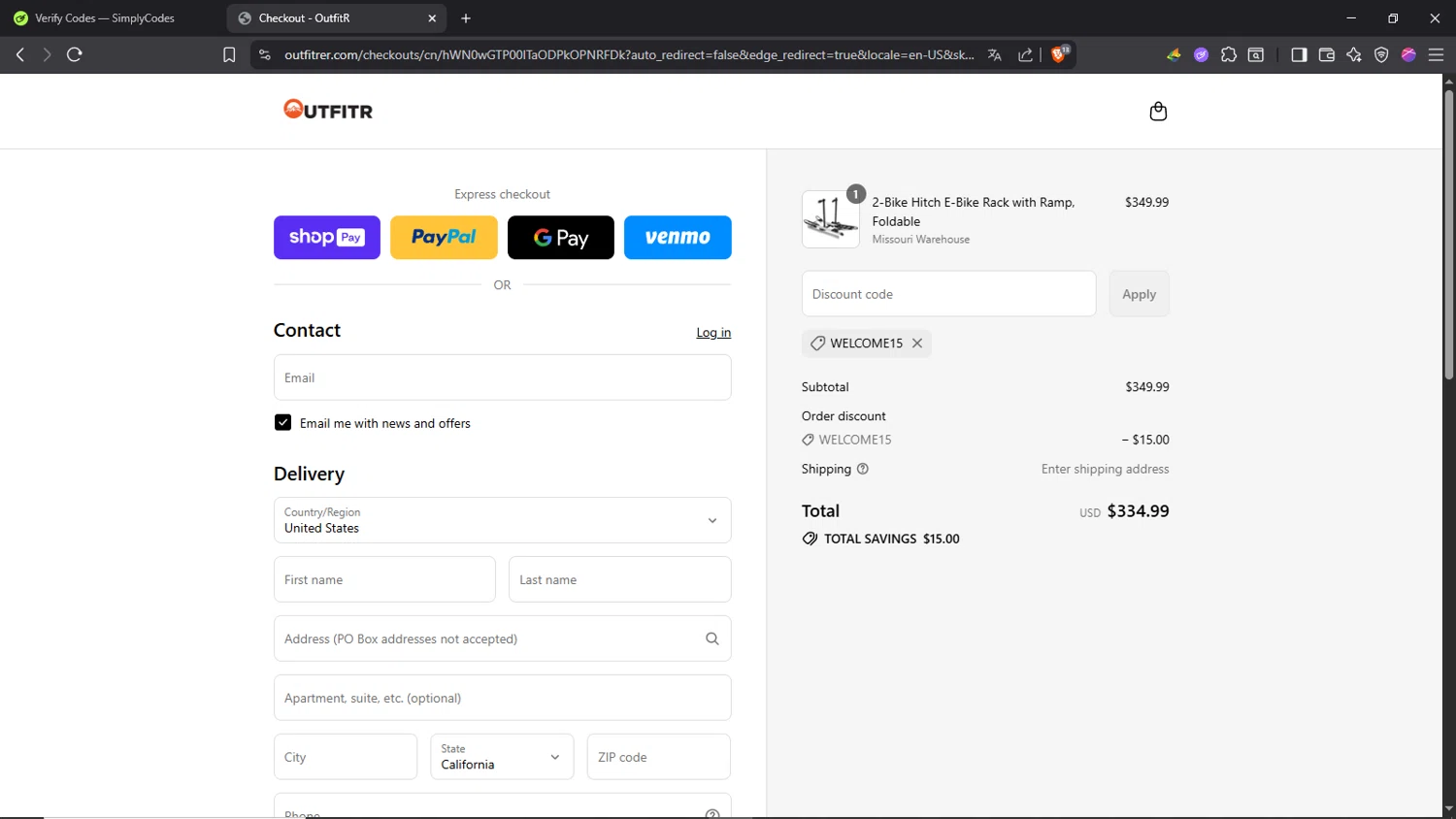Image resolution: width=1456 pixels, height=819 pixels.
Task: Choose Venmo express checkout
Action: (678, 238)
